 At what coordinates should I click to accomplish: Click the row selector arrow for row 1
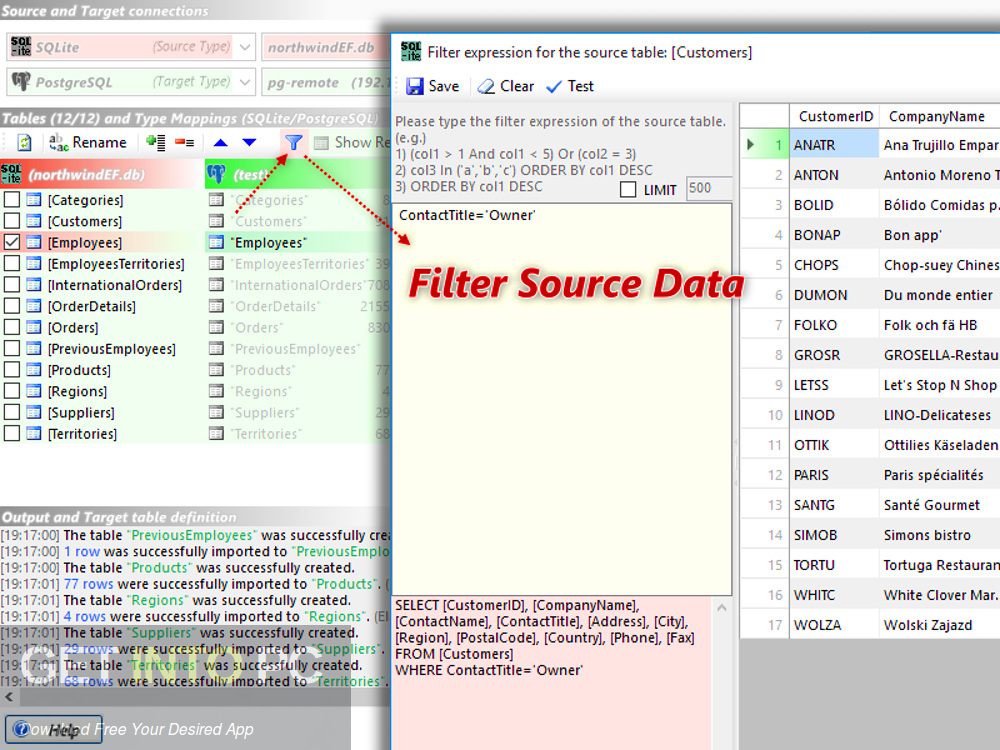751,145
